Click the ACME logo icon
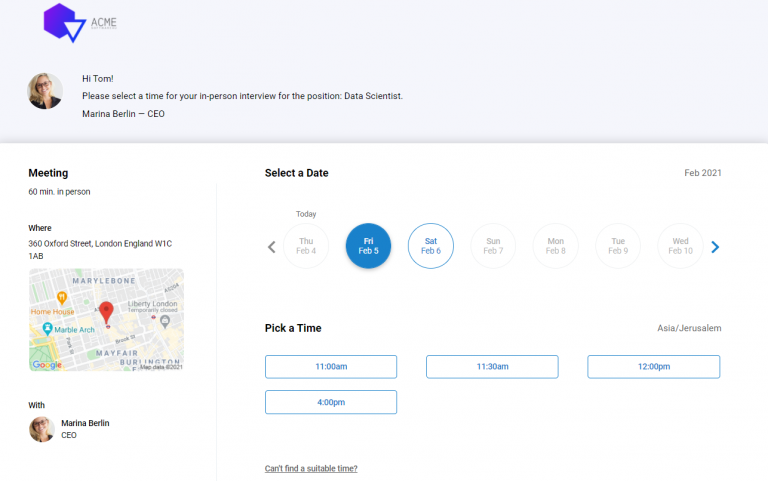Image resolution: width=768 pixels, height=481 pixels. (65, 22)
